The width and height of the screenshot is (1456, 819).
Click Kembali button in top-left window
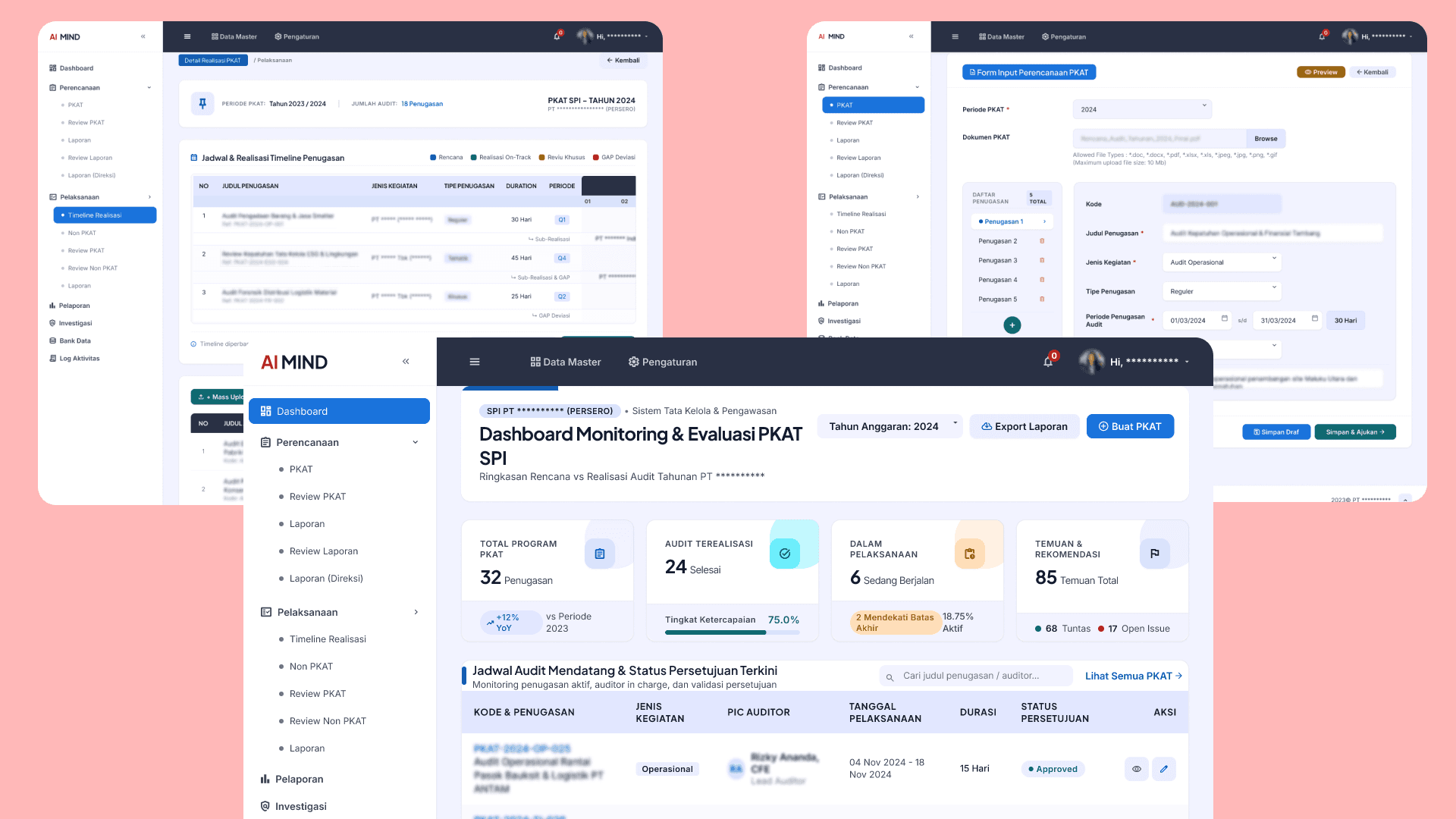[623, 60]
